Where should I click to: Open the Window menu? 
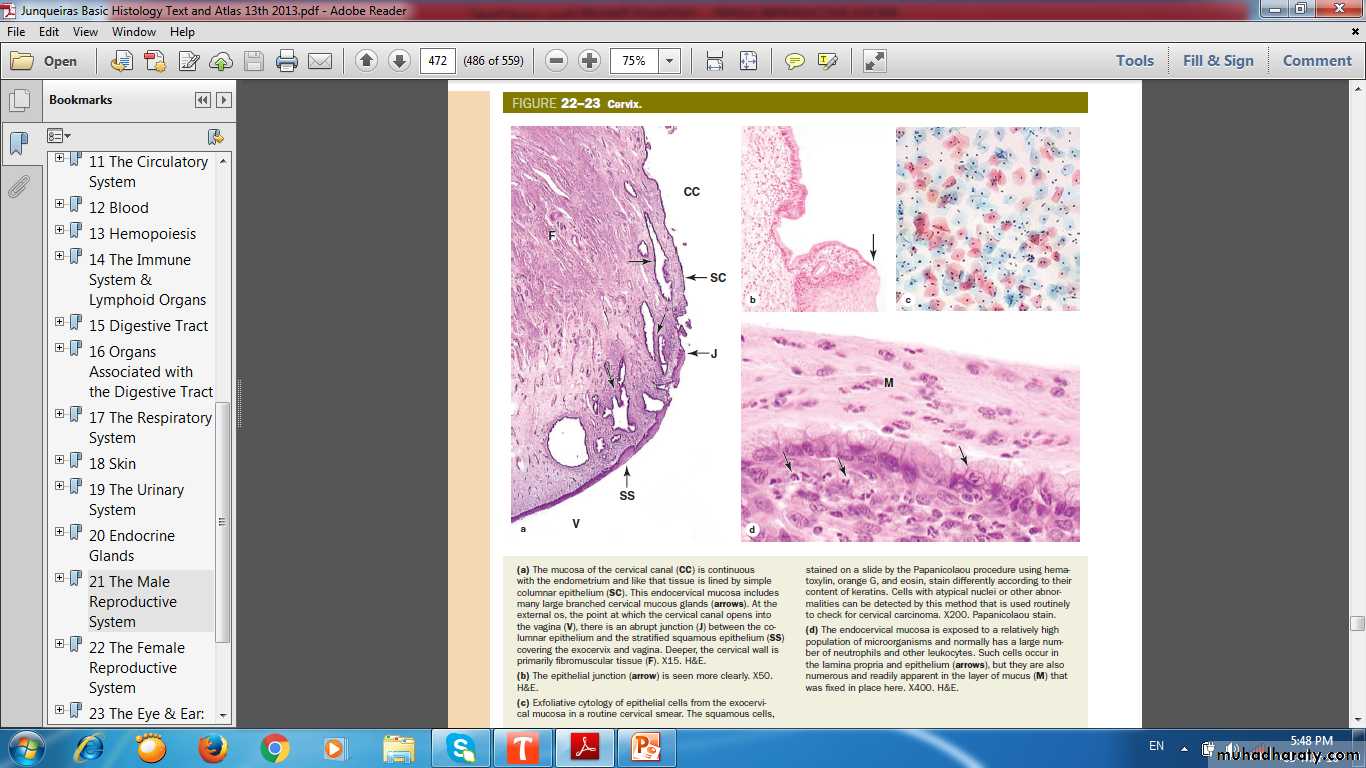tap(134, 32)
